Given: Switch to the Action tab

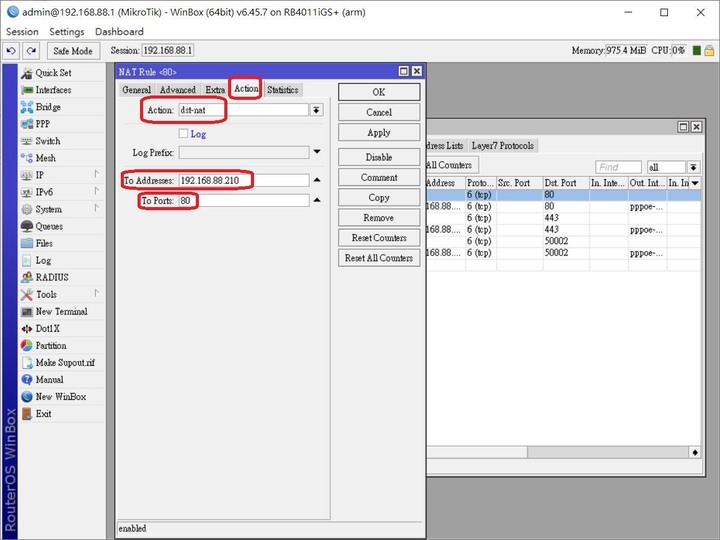Looking at the screenshot, I should [246, 88].
